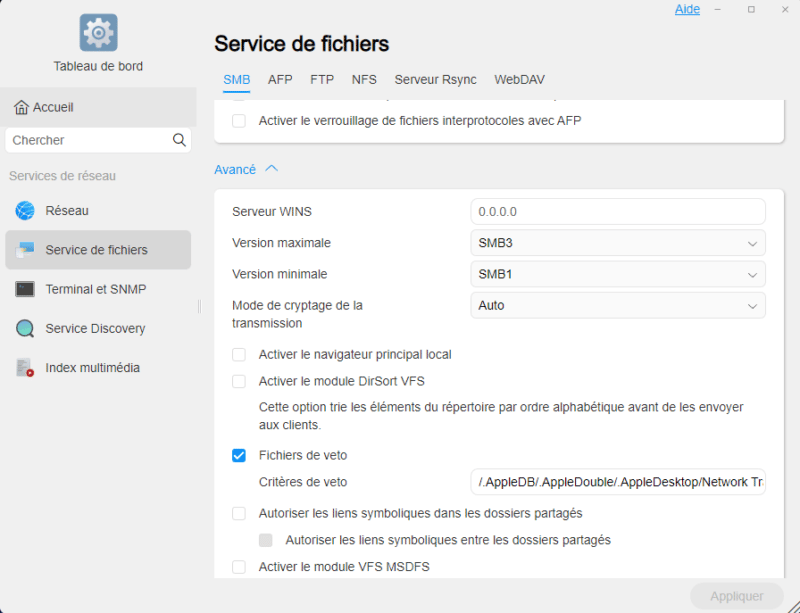The image size is (800, 613).
Task: Click the search magnifier icon
Action: pyautogui.click(x=179, y=140)
